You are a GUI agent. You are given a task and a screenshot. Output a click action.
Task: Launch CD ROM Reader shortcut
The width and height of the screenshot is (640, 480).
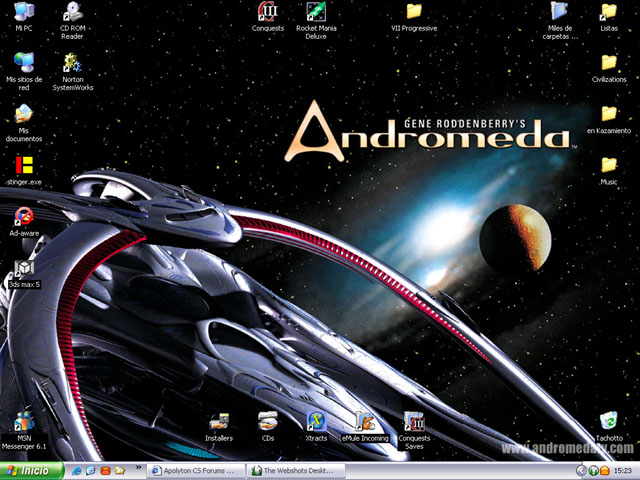[x=72, y=13]
